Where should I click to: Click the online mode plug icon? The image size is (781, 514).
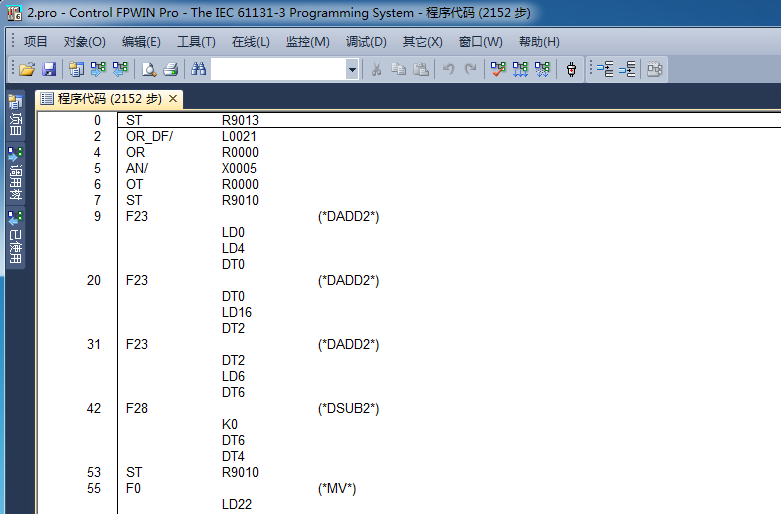click(571, 69)
